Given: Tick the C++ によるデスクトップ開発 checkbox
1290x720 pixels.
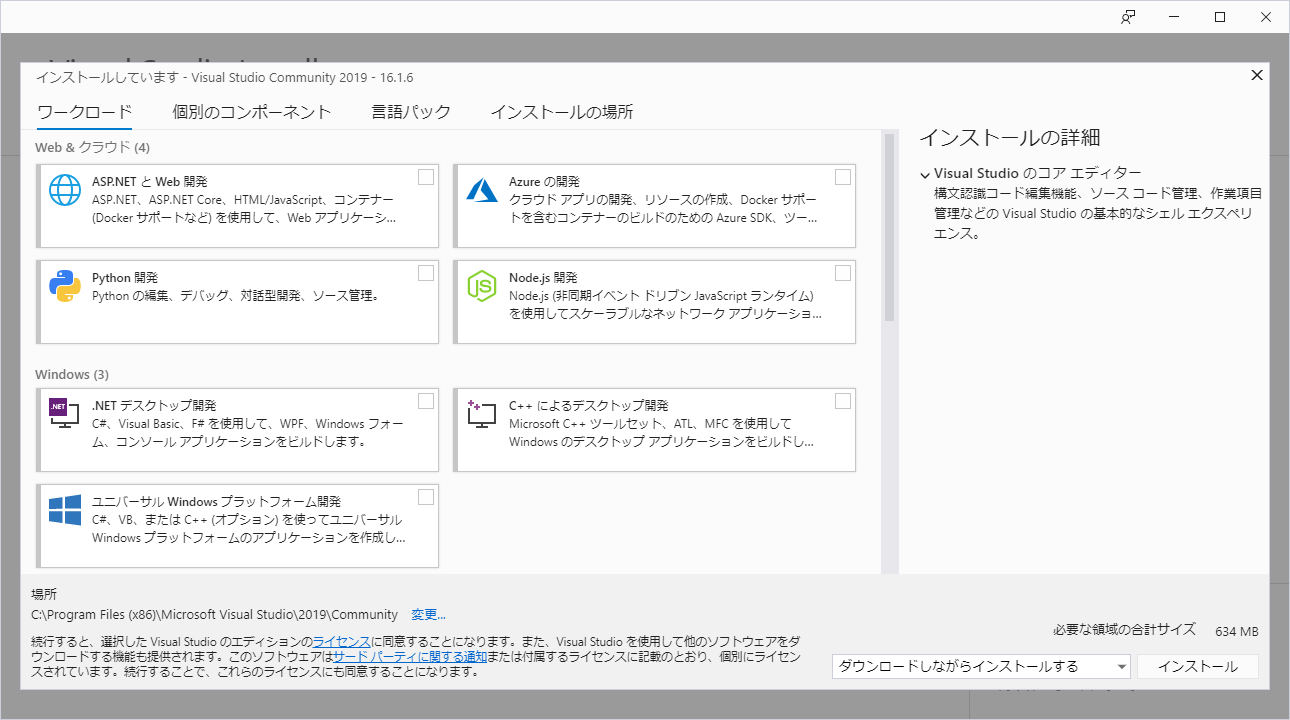Looking at the screenshot, I should point(843,401).
